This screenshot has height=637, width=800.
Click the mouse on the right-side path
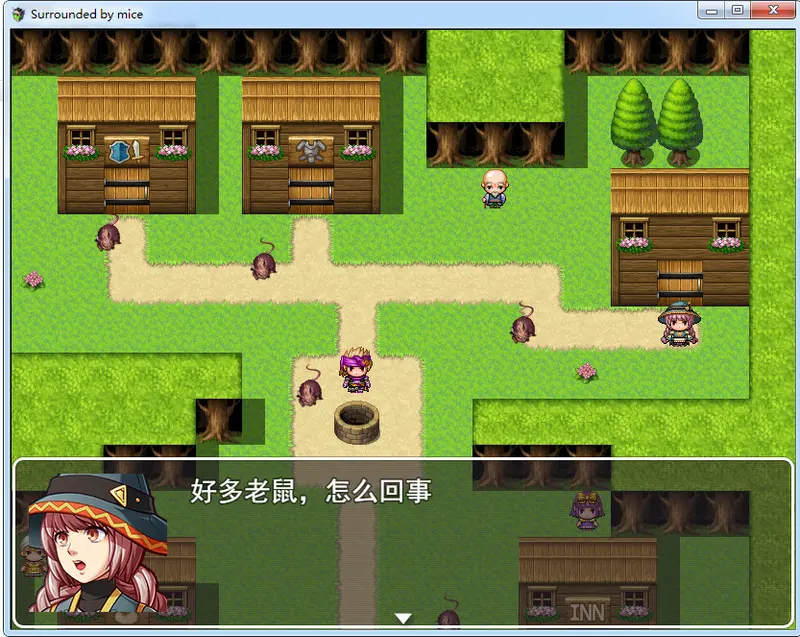[523, 323]
